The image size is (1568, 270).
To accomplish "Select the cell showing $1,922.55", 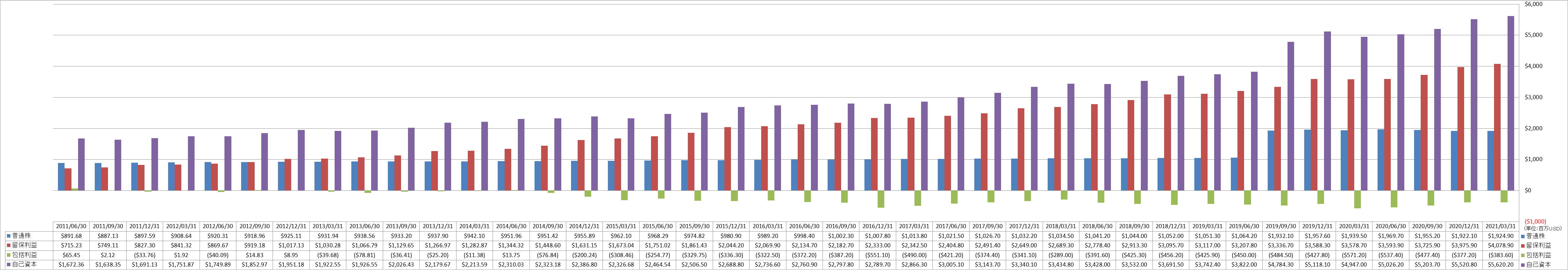I will (328, 265).
